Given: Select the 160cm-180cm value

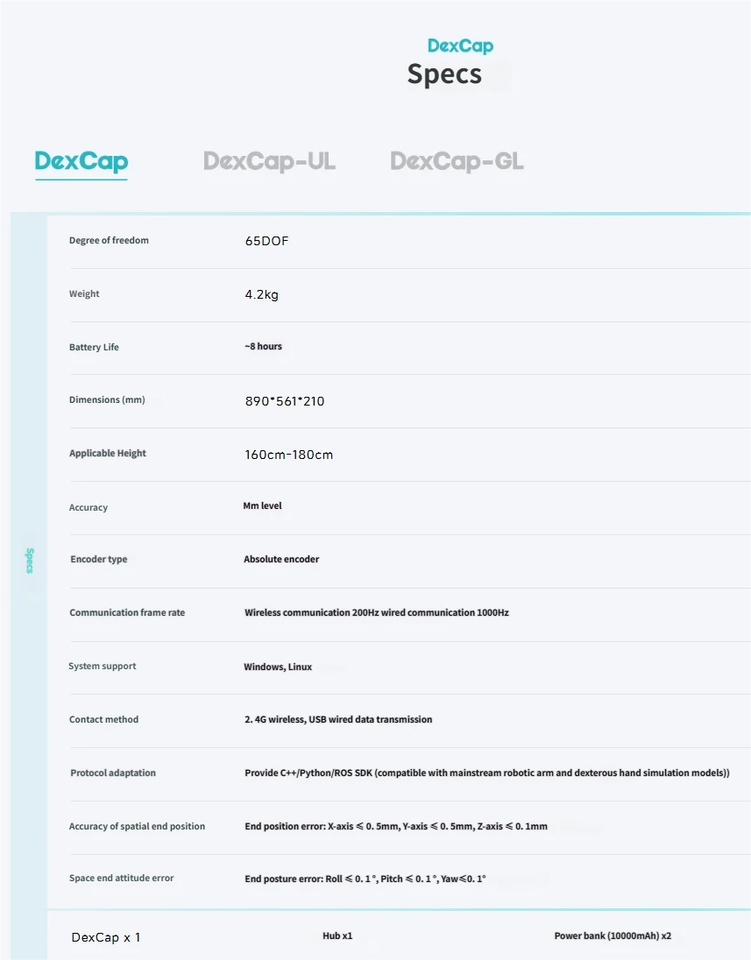Looking at the screenshot, I should click(289, 454).
